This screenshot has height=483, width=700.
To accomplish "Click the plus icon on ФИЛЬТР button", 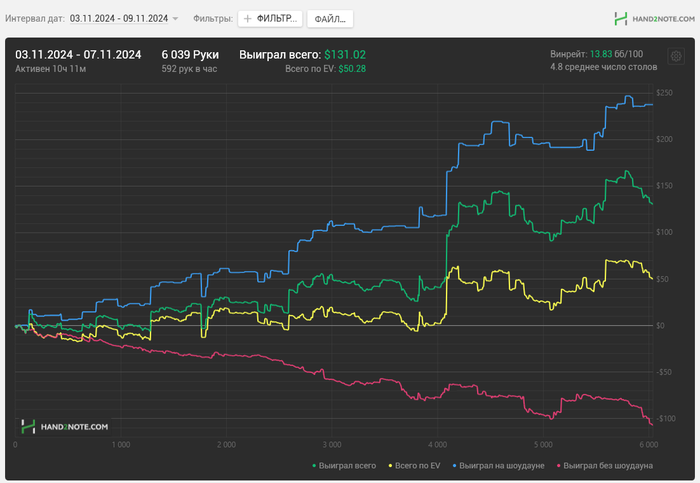I will pos(248,19).
